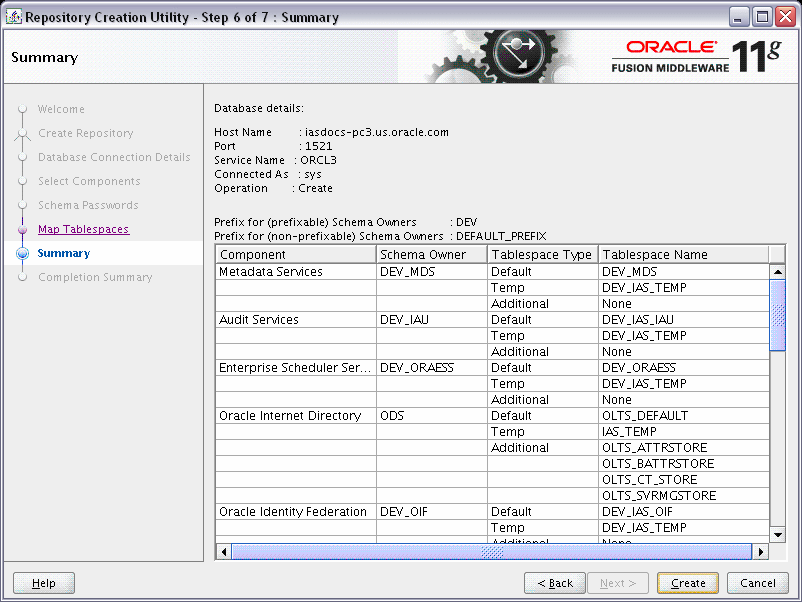Click the DEFAULT_PREFIX value

tap(501, 236)
